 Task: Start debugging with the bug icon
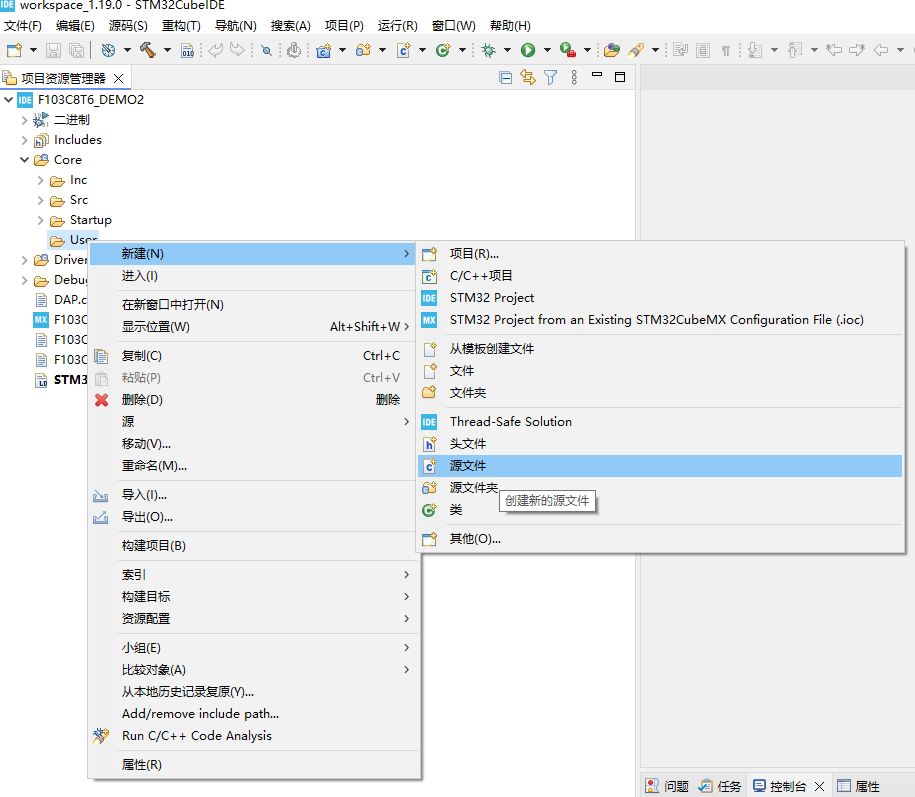point(489,51)
